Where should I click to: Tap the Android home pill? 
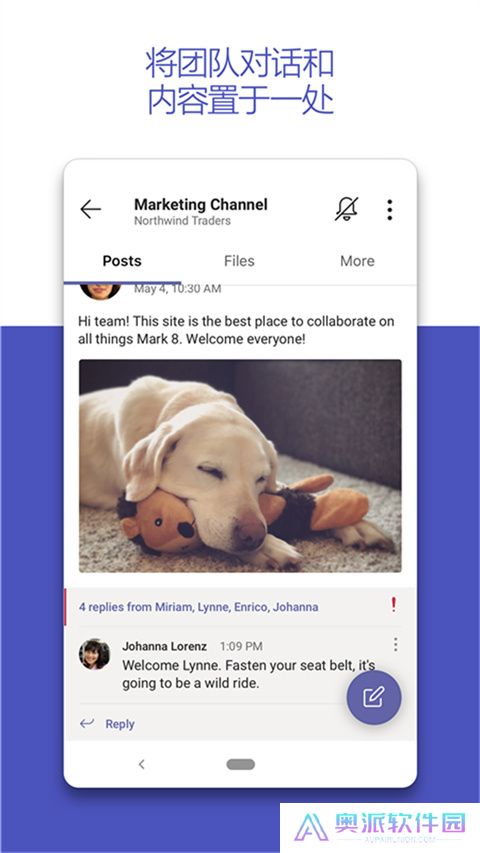pyautogui.click(x=241, y=764)
